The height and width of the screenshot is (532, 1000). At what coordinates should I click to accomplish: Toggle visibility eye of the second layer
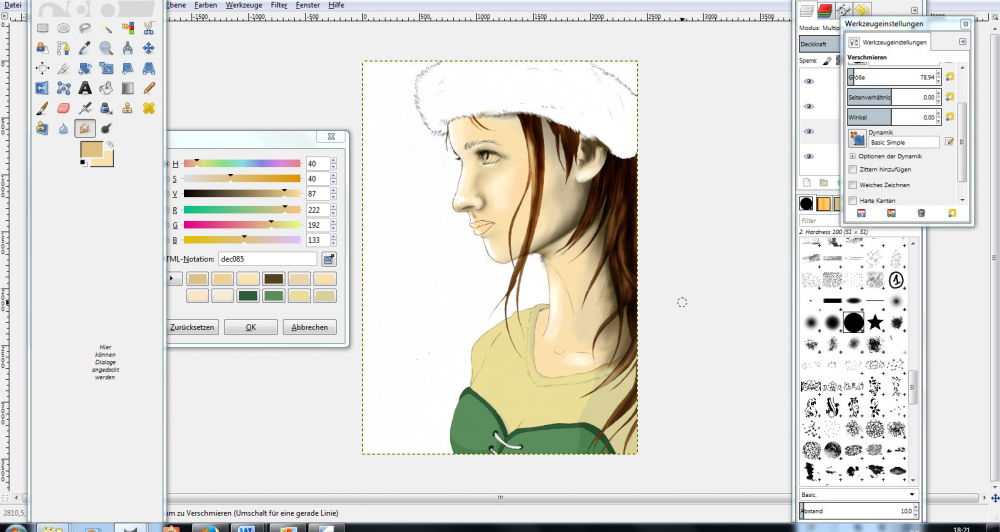[809, 107]
